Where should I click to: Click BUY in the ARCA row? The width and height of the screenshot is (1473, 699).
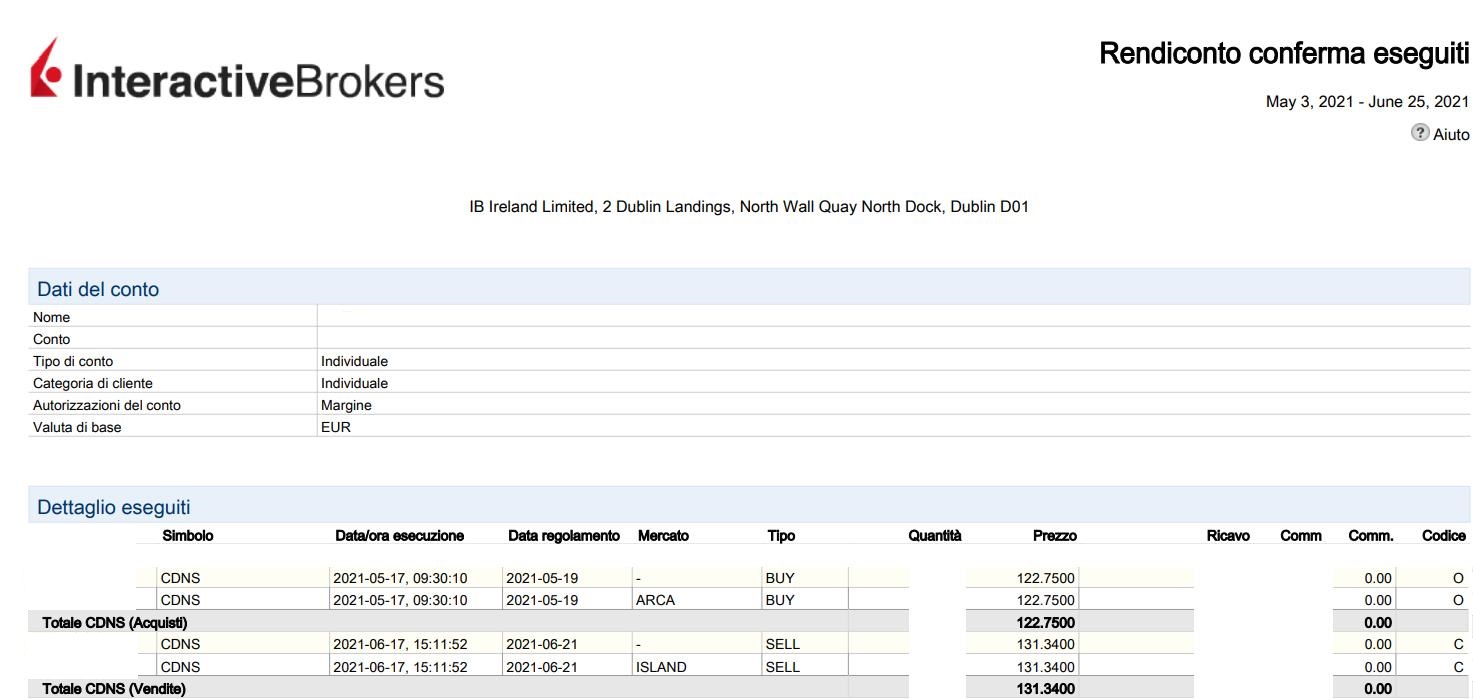coord(780,600)
